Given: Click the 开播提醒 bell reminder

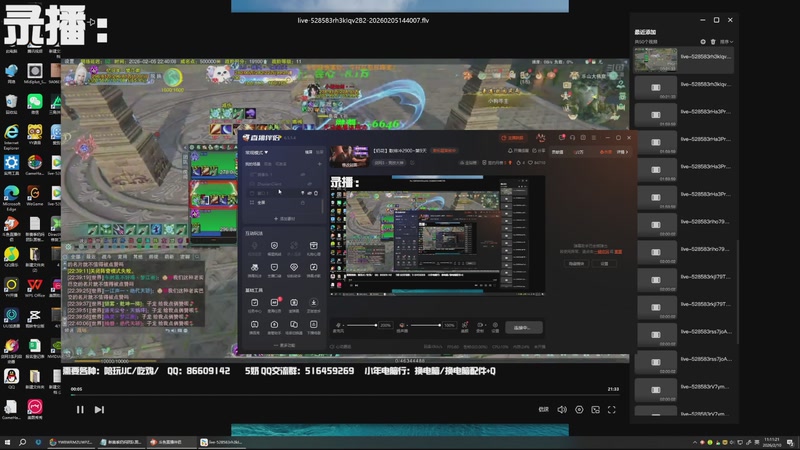Looking at the screenshot, I should (518, 151).
